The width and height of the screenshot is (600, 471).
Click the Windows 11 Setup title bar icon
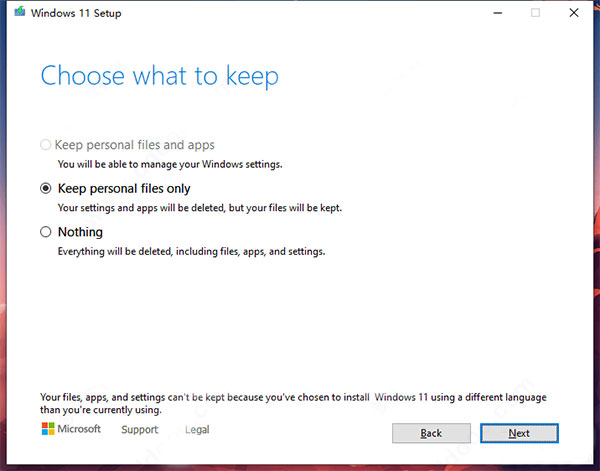click(20, 12)
